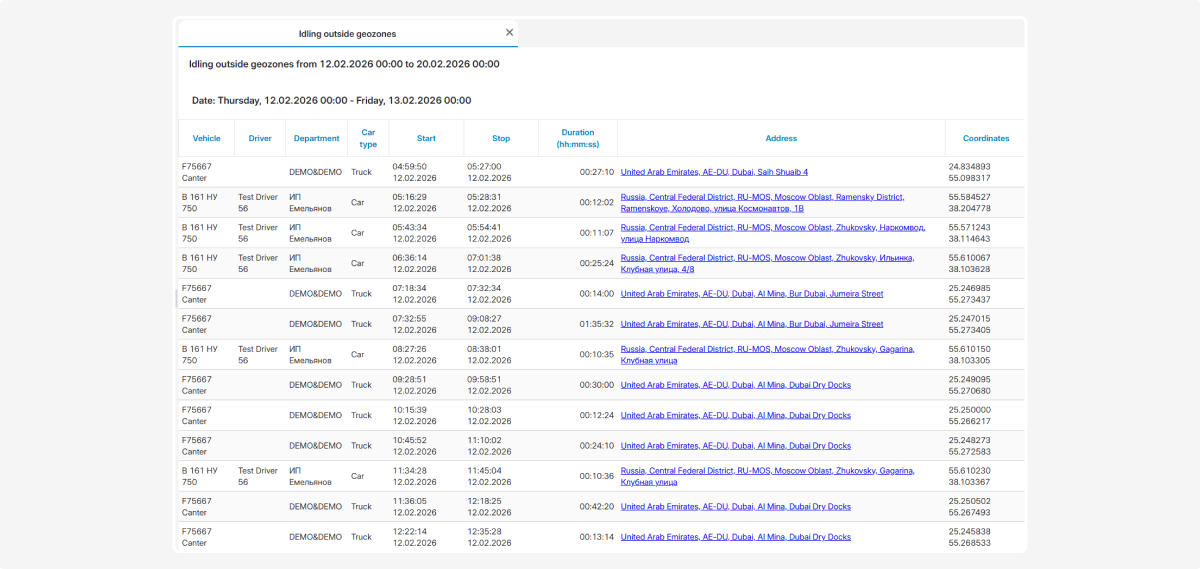
Task: Click the Car type column header
Action: 368,138
